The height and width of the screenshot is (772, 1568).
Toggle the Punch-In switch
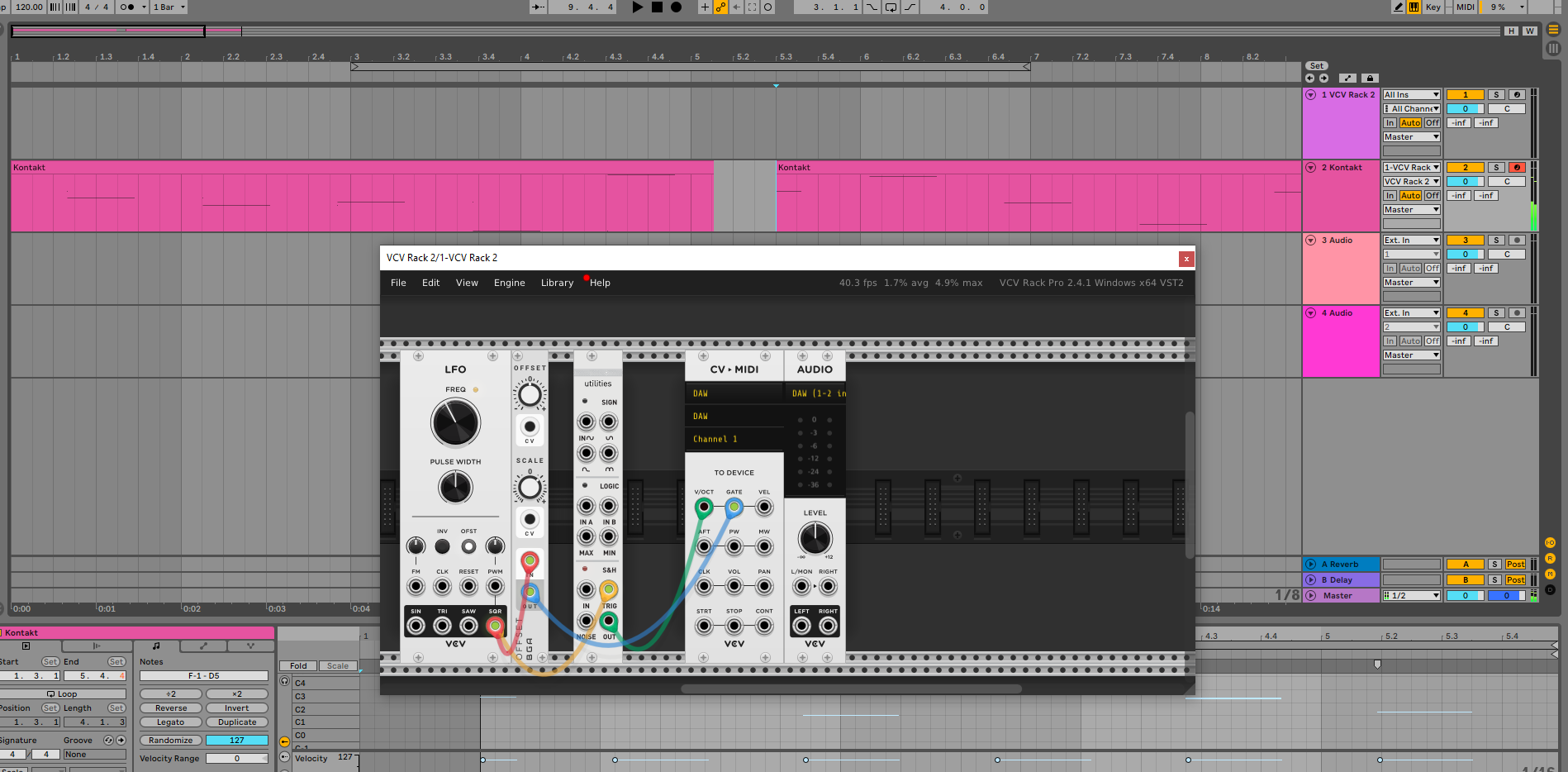tap(872, 7)
